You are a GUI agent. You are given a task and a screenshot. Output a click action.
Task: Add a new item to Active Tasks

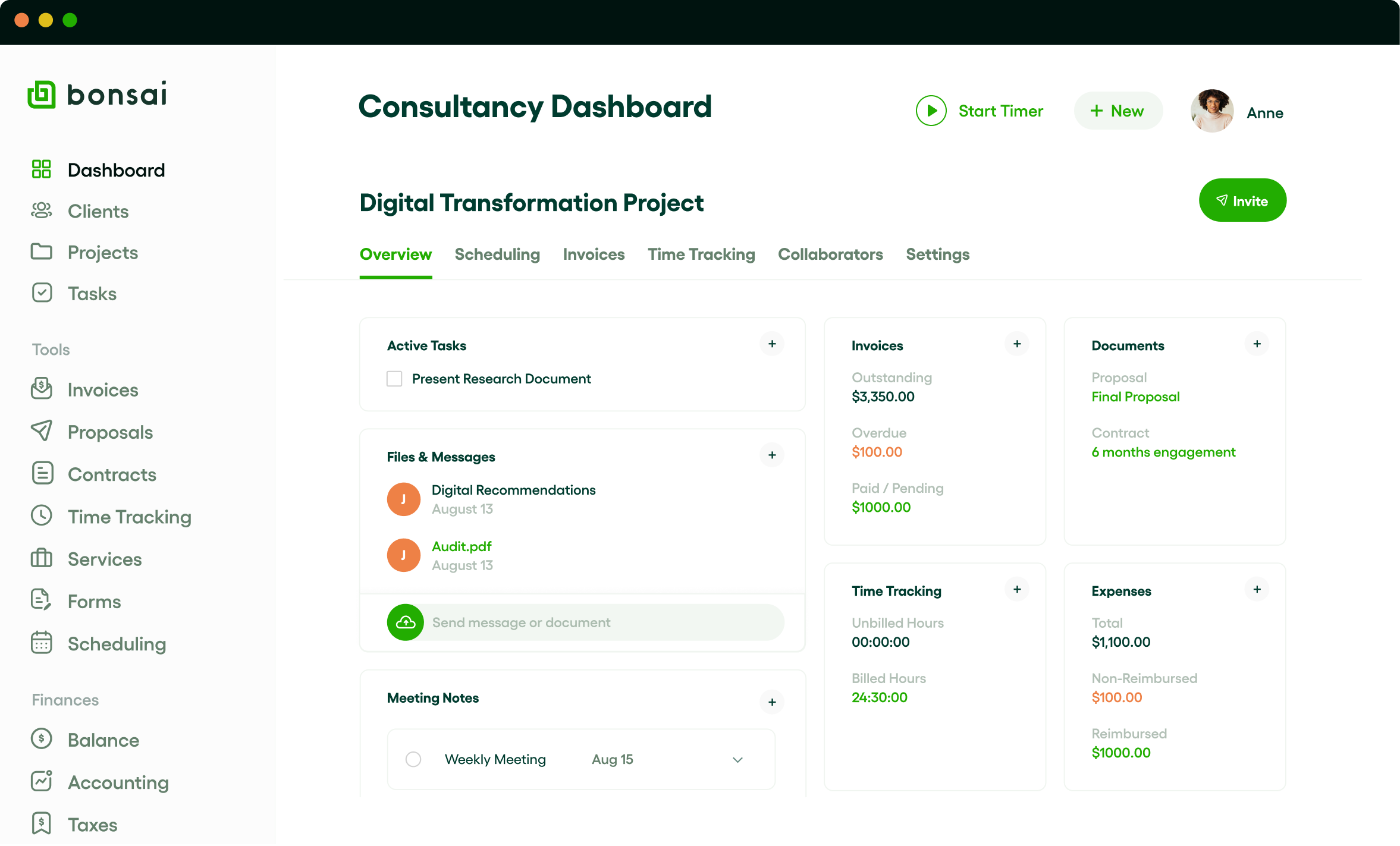(771, 344)
